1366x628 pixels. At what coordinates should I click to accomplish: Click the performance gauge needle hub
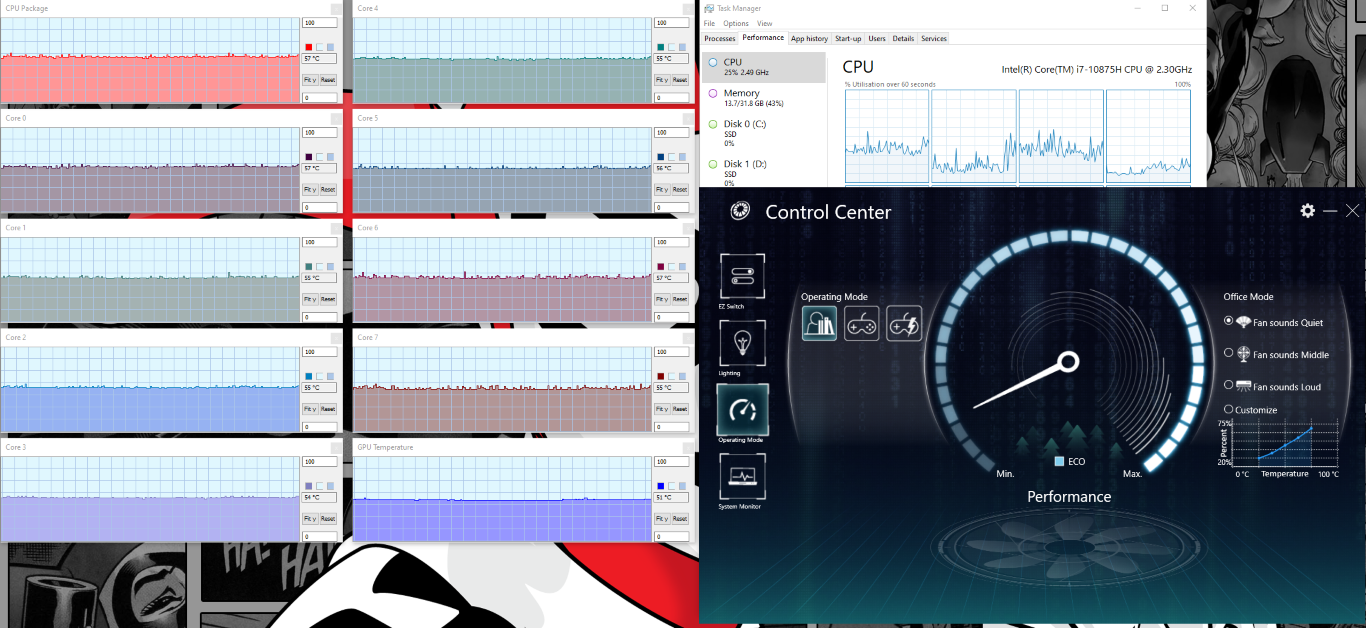pyautogui.click(x=1068, y=361)
